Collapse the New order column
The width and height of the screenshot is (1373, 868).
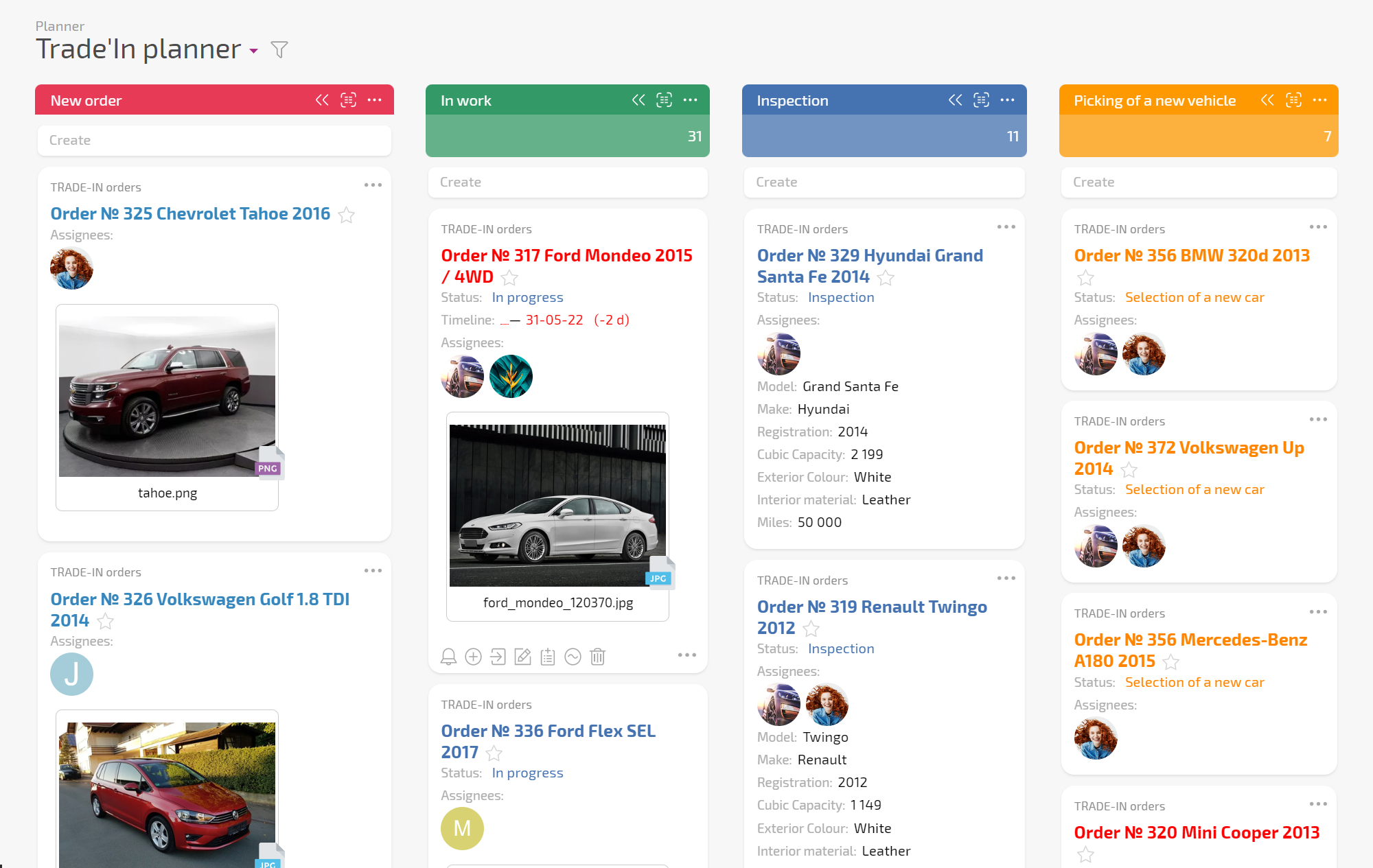(322, 99)
